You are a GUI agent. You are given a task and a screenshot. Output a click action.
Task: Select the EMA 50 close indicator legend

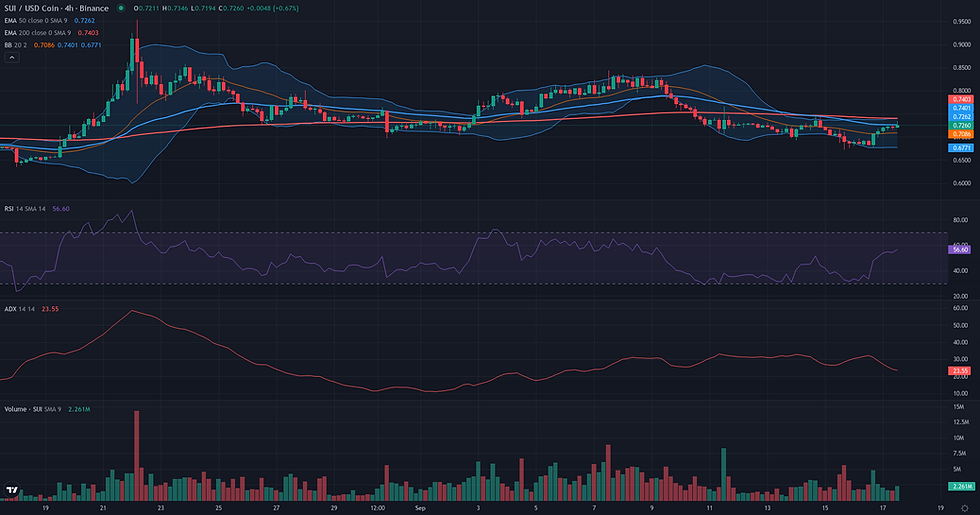coord(36,21)
